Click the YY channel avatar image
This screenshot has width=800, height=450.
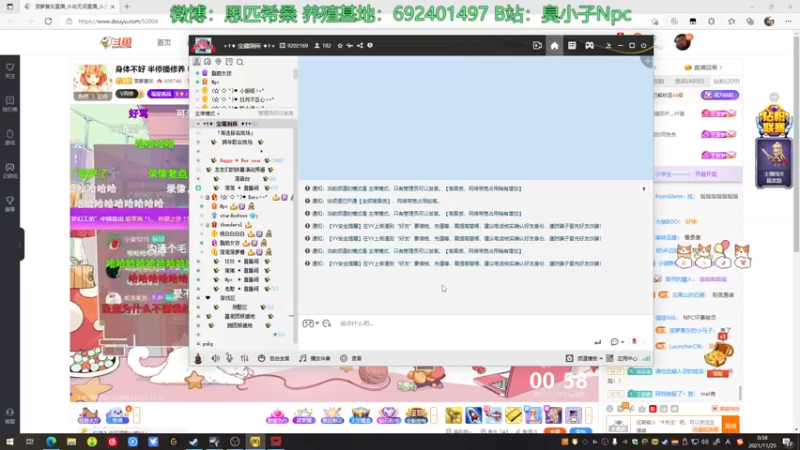tap(203, 45)
